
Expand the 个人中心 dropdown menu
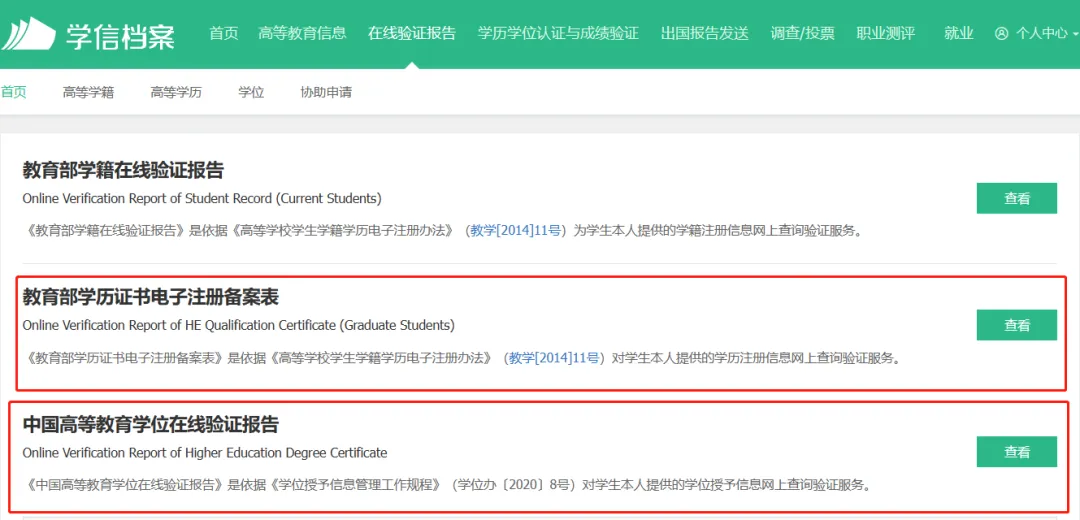[x=1047, y=33]
